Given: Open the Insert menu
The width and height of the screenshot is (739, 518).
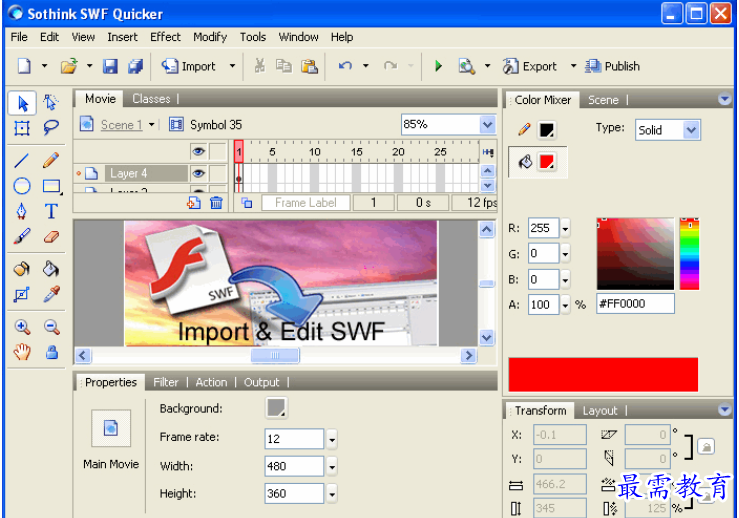Looking at the screenshot, I should [123, 37].
